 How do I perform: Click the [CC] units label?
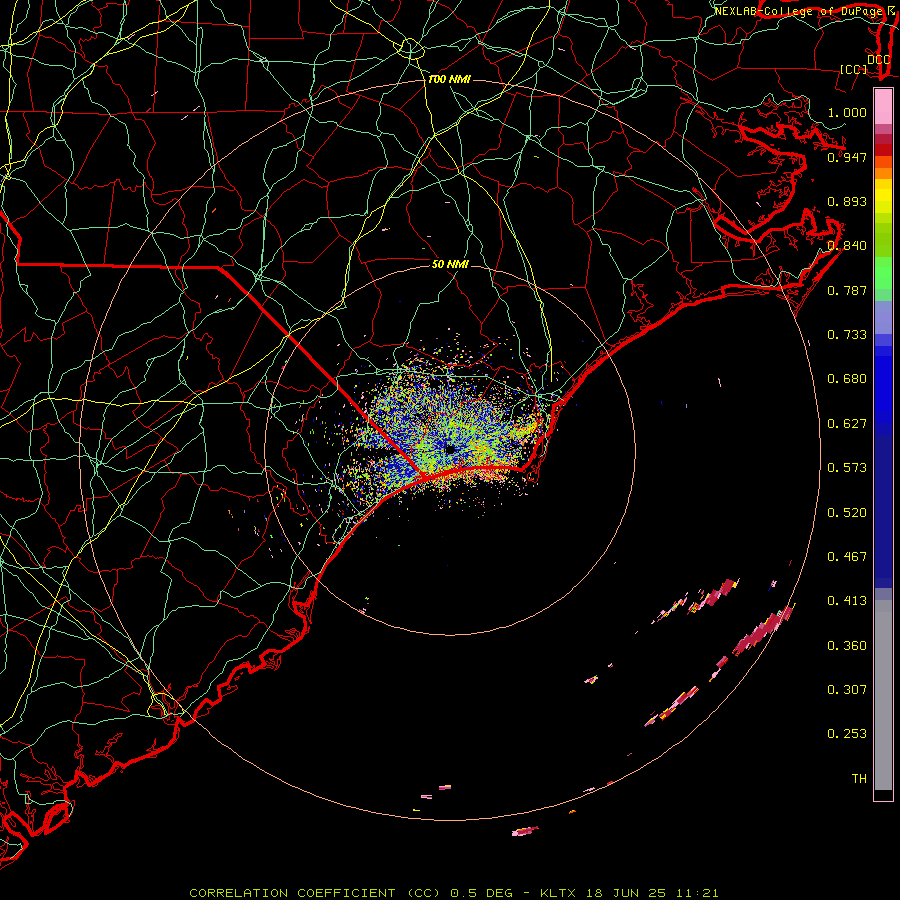coord(853,69)
